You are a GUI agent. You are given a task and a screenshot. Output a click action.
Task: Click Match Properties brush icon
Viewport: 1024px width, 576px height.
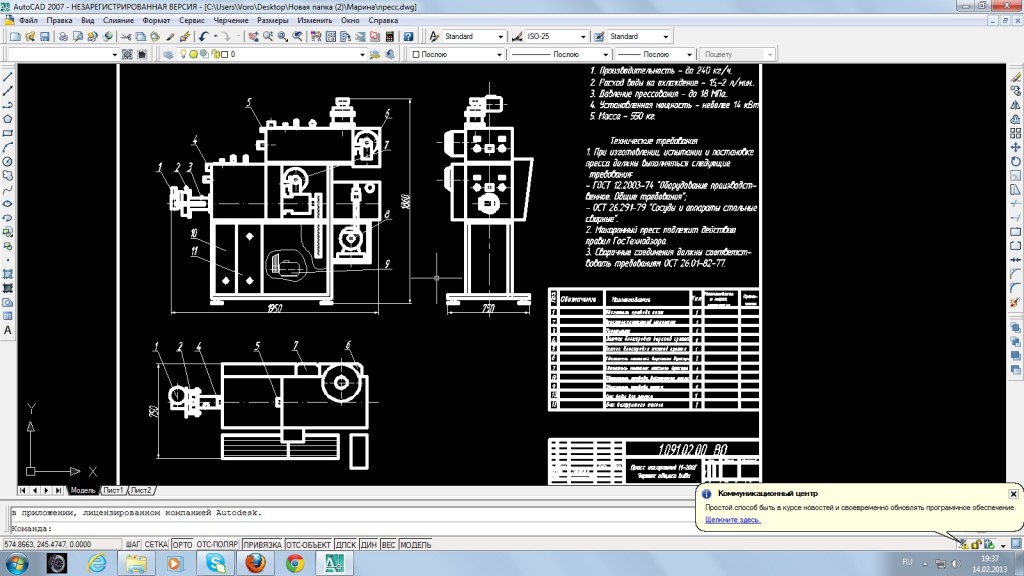(x=170, y=37)
